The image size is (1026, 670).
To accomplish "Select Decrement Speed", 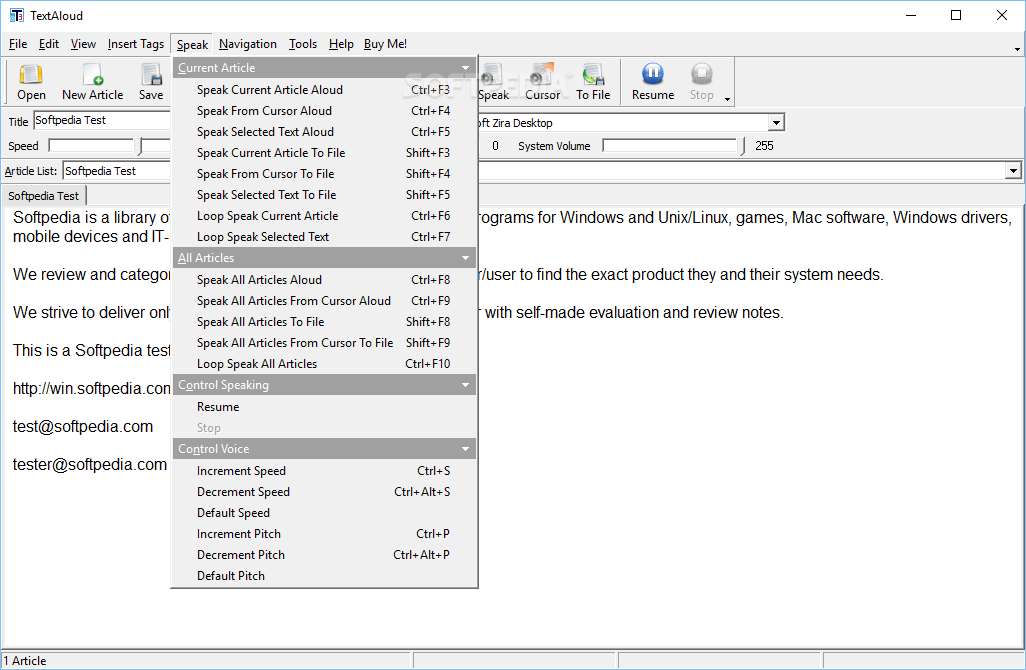I will (324, 491).
